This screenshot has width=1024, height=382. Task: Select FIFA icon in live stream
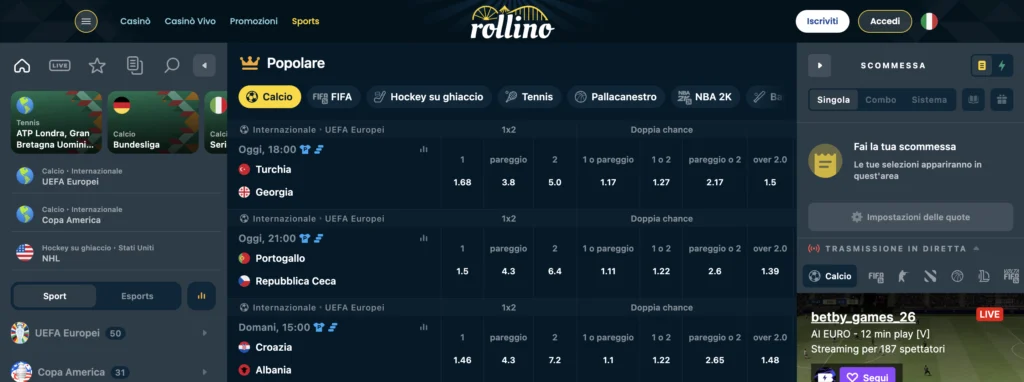coord(876,276)
